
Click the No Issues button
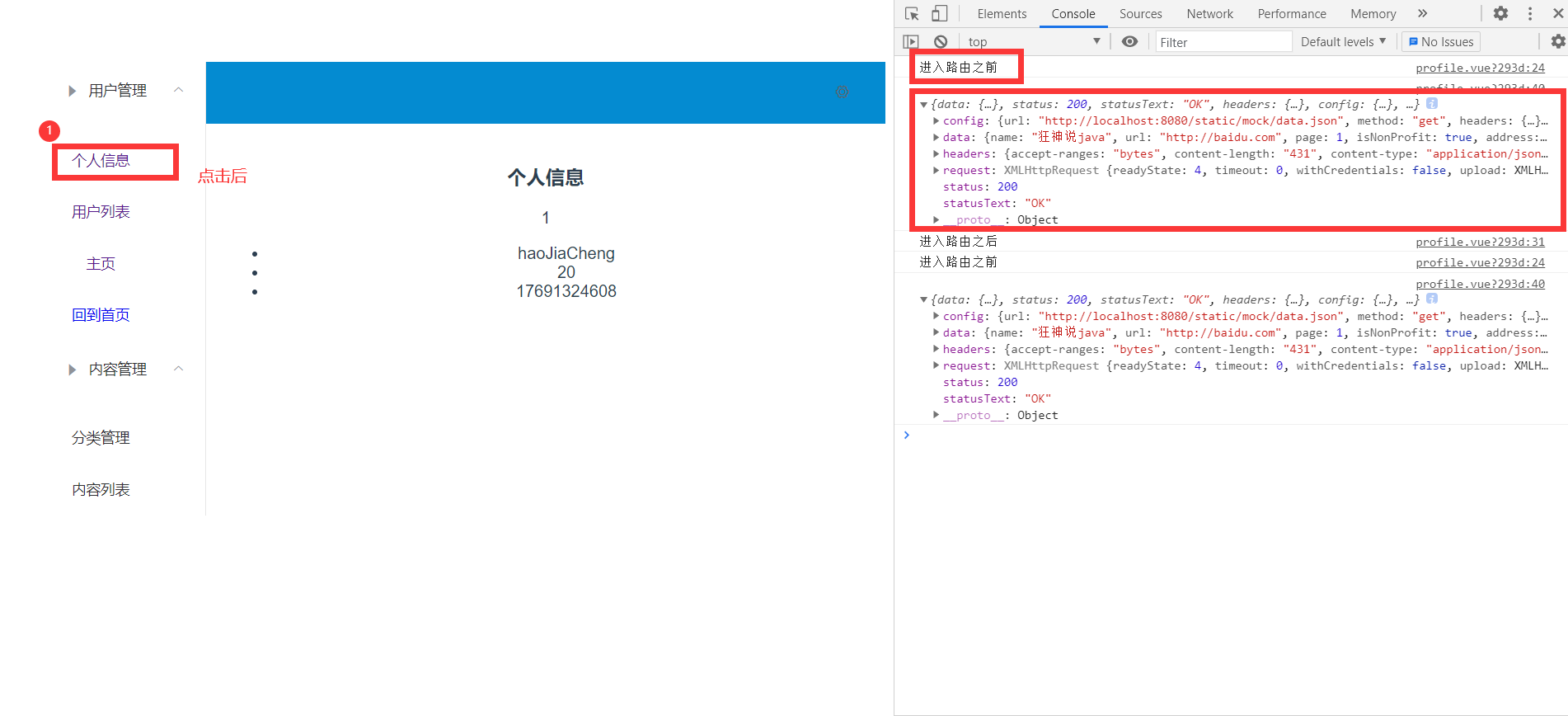click(x=1441, y=42)
